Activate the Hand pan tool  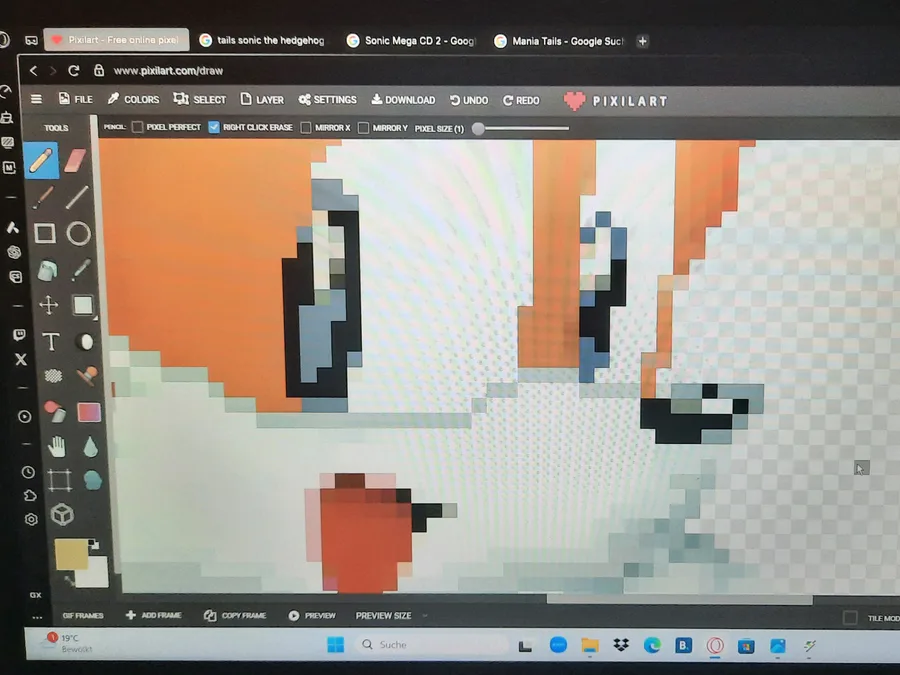click(x=57, y=446)
